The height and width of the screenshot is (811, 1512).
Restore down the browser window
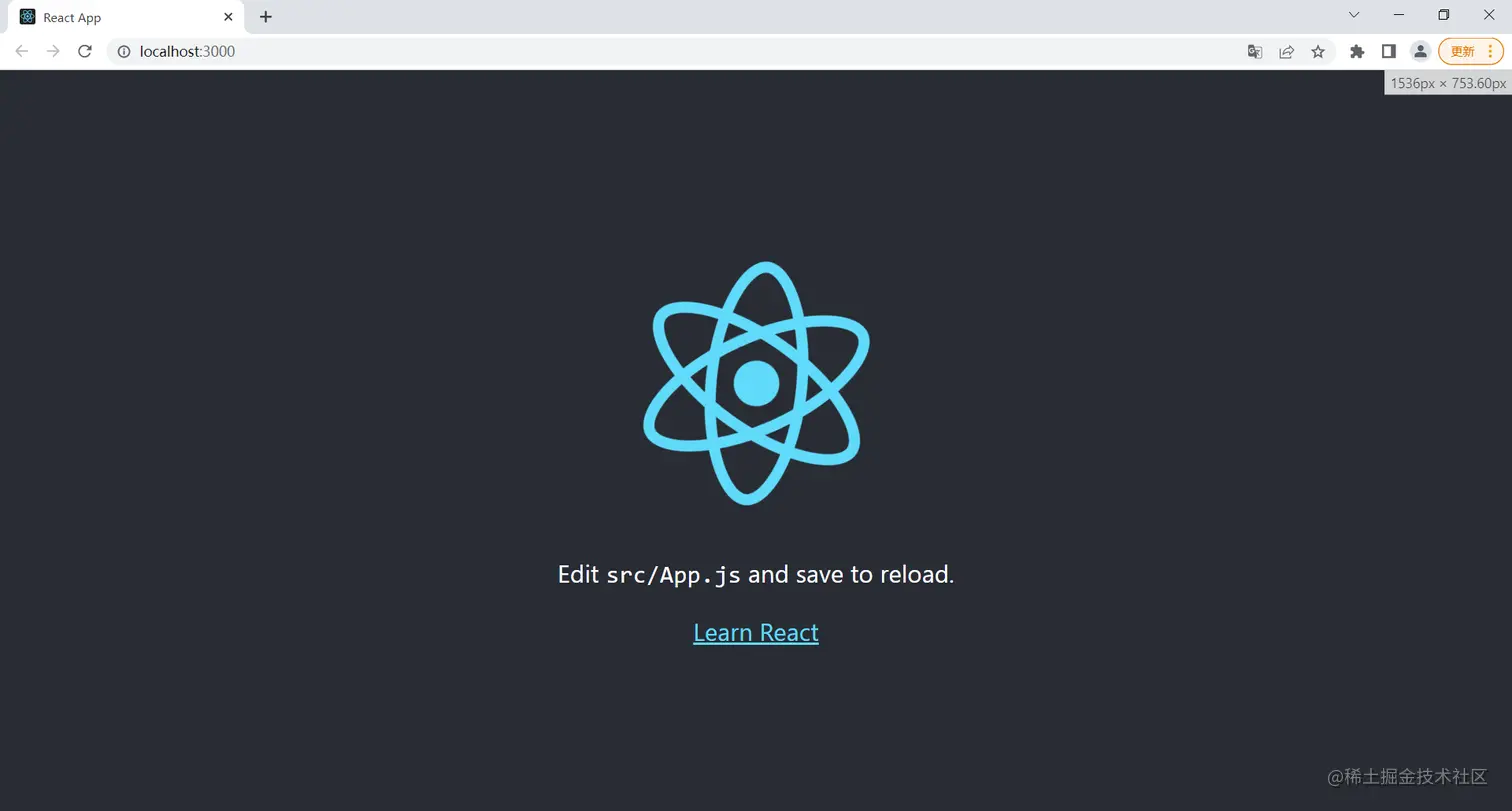pyautogui.click(x=1443, y=15)
